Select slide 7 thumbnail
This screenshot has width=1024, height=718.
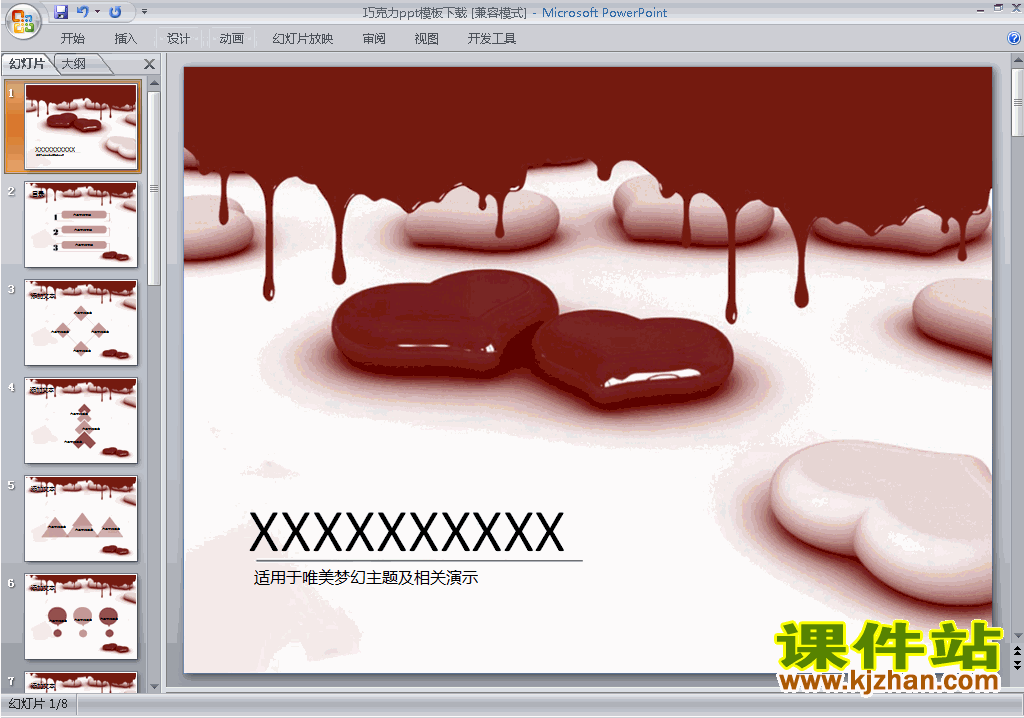point(81,681)
